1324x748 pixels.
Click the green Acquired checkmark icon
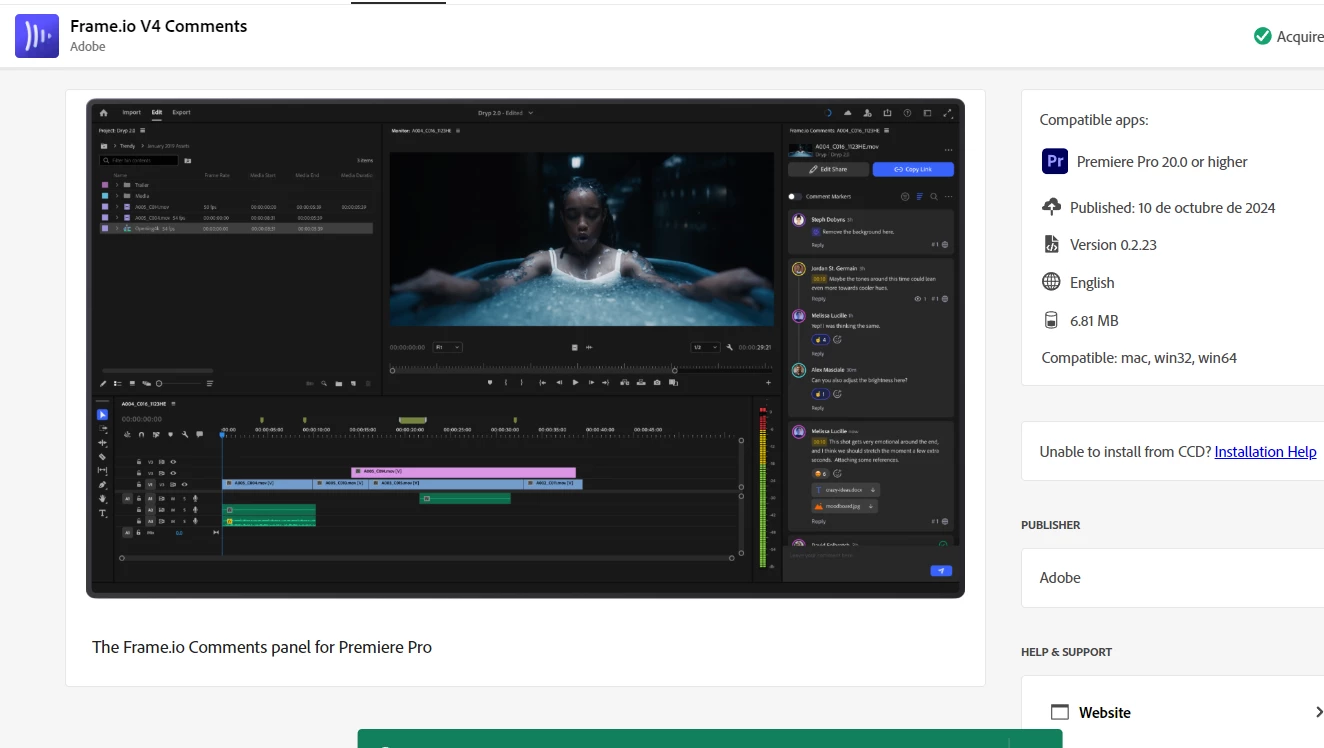coord(1263,36)
